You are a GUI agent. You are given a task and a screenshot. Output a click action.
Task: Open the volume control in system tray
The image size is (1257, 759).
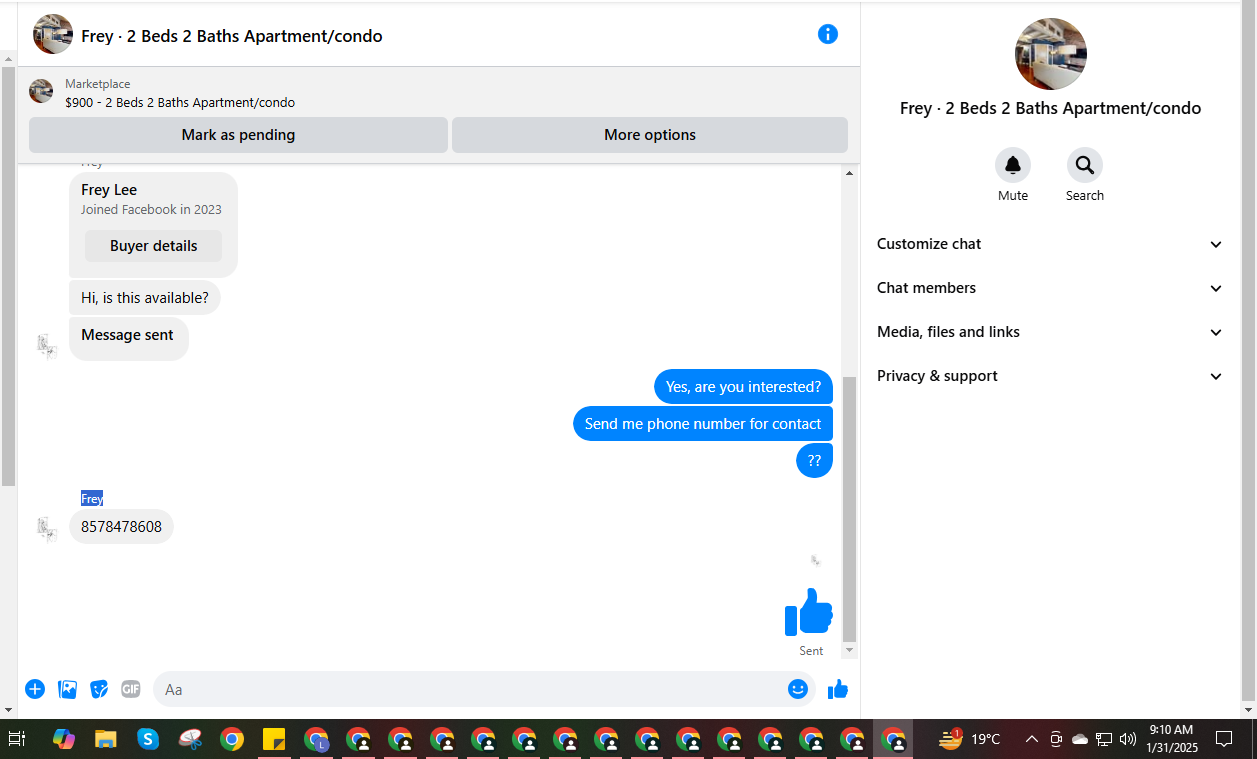(1128, 739)
